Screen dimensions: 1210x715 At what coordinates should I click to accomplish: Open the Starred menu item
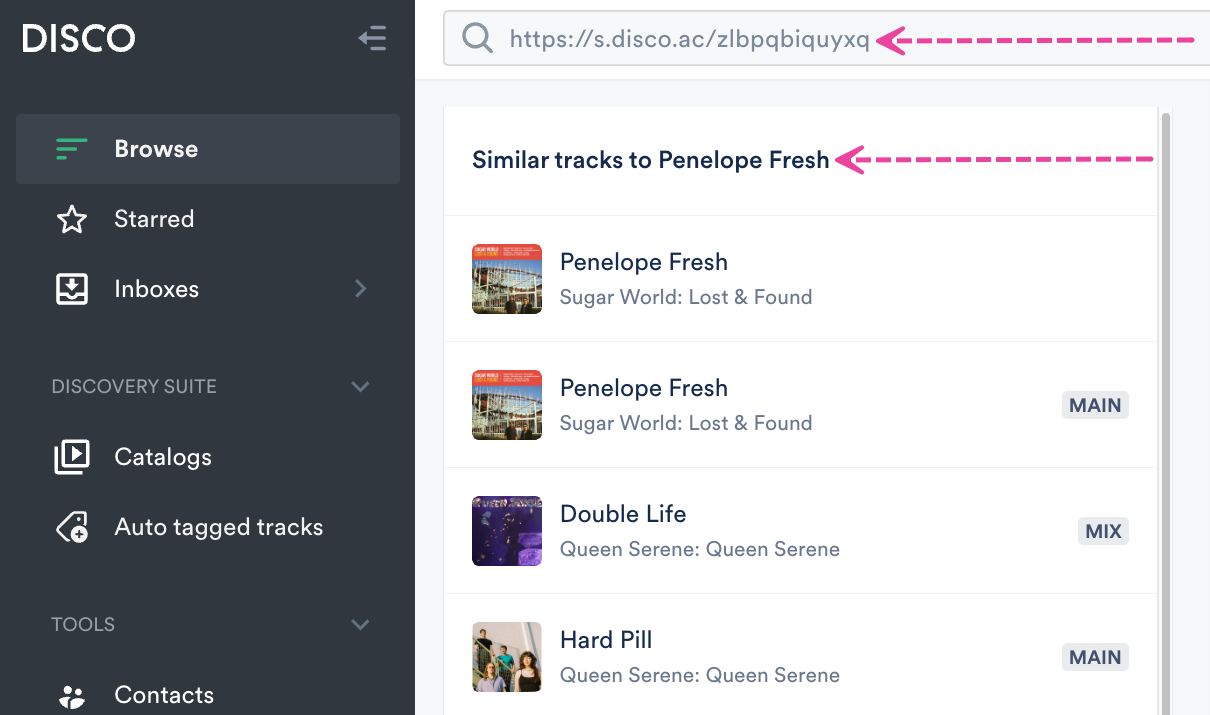[154, 219]
